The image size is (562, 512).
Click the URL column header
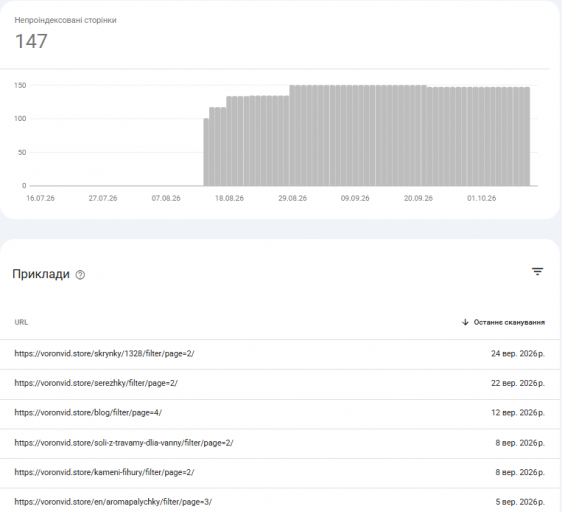pos(21,322)
